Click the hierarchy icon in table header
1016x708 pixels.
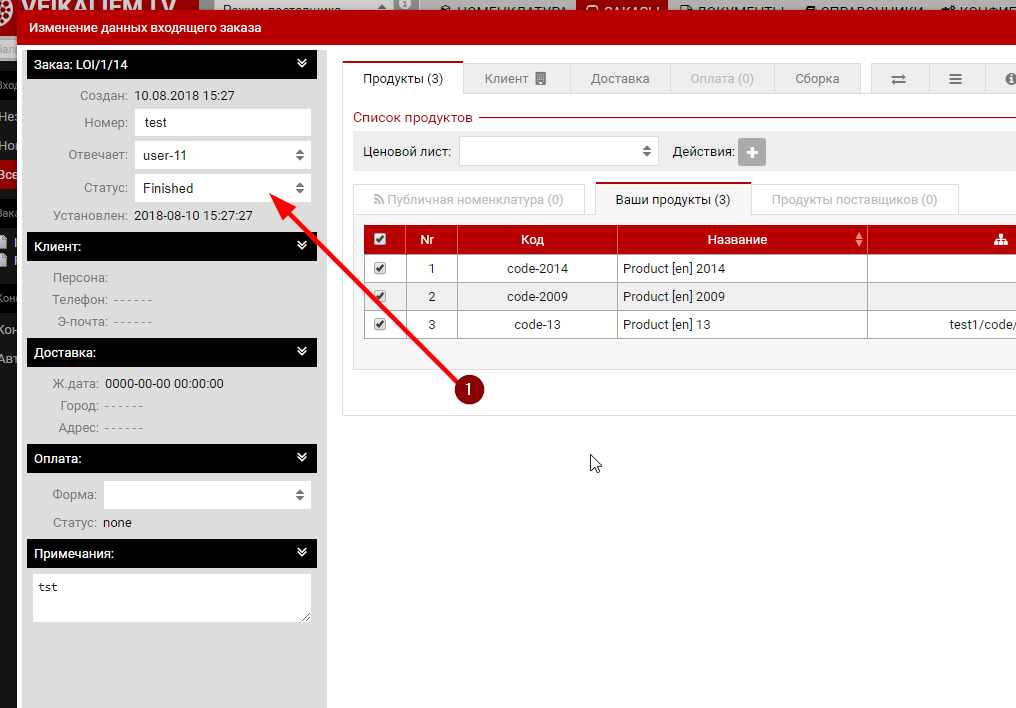tap(1001, 240)
